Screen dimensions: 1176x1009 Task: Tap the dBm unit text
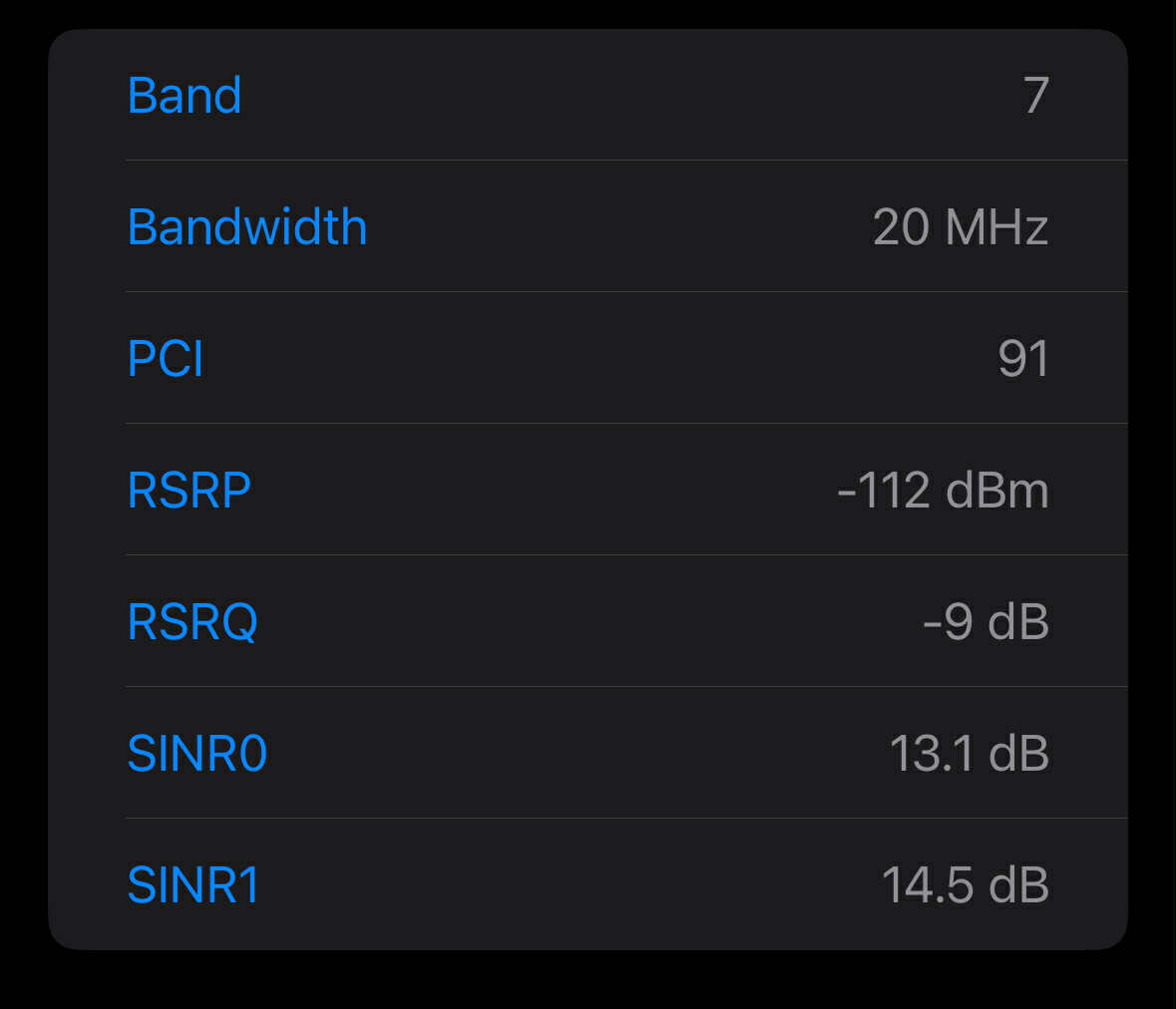(x=997, y=491)
